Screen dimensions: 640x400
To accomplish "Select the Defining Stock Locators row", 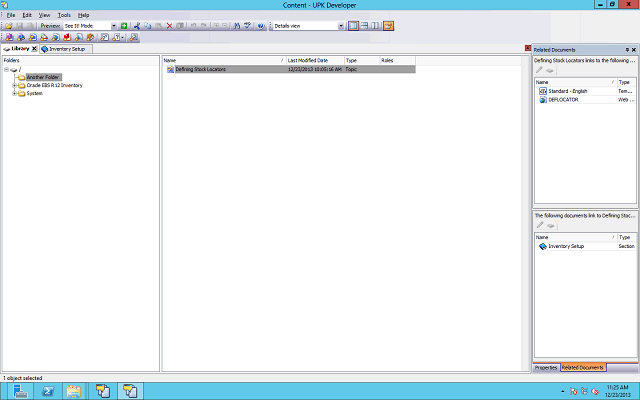I will coord(289,69).
